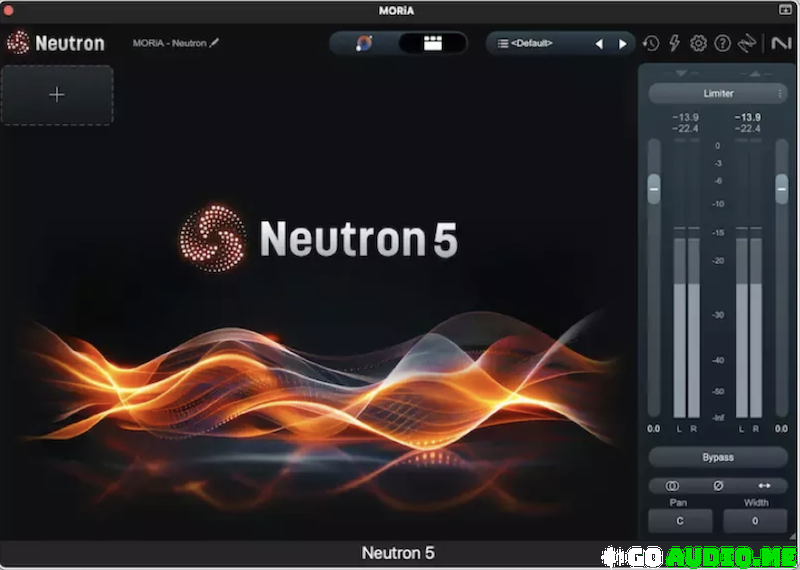Toggle channel swap with the double-arrow icon

(764, 485)
